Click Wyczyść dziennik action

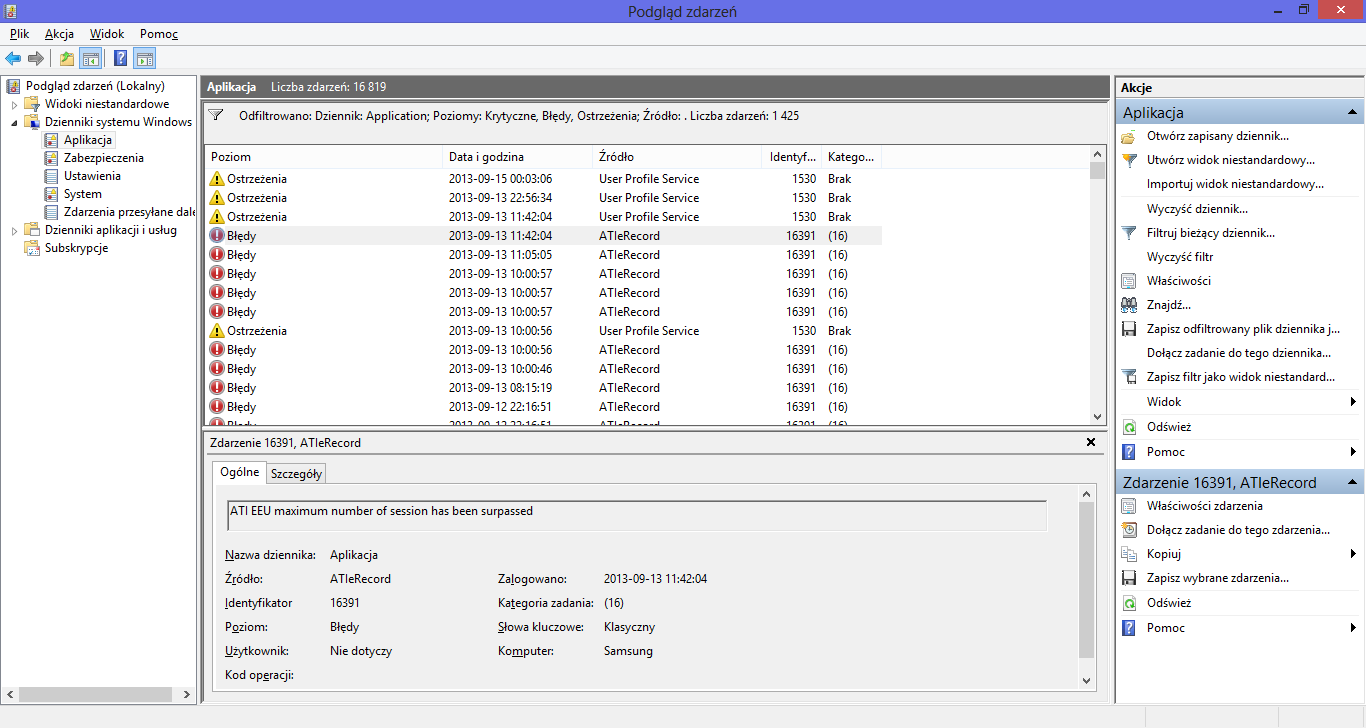[x=1197, y=209]
